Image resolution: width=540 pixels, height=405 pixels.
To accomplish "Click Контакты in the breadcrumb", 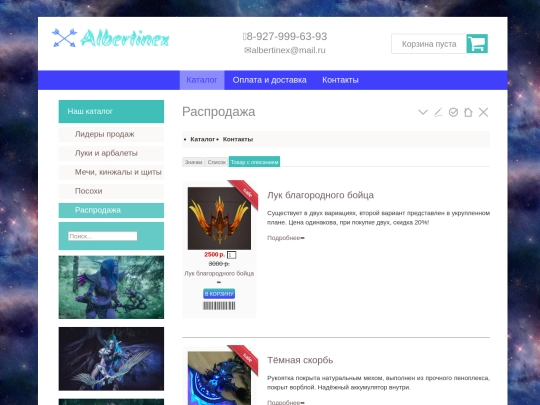I will pyautogui.click(x=238, y=139).
